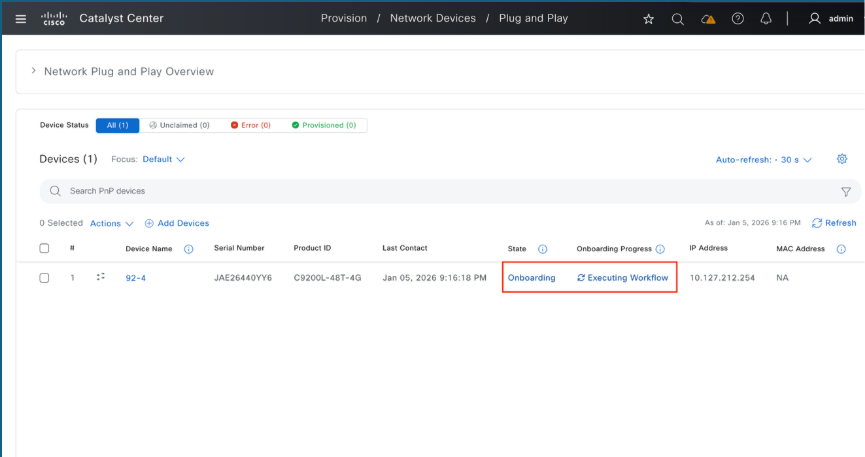Screen dimensions: 865x457
Task: Click the info icon beside State
Action: (542, 249)
